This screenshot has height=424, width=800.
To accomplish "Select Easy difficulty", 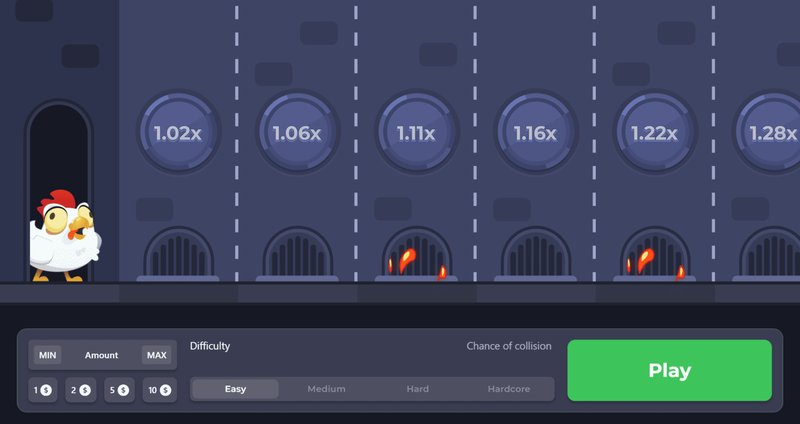I will click(235, 389).
